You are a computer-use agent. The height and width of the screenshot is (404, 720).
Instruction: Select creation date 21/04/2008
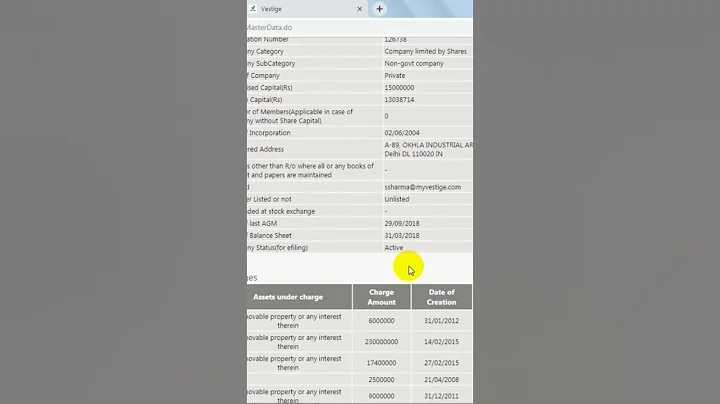click(x=441, y=380)
